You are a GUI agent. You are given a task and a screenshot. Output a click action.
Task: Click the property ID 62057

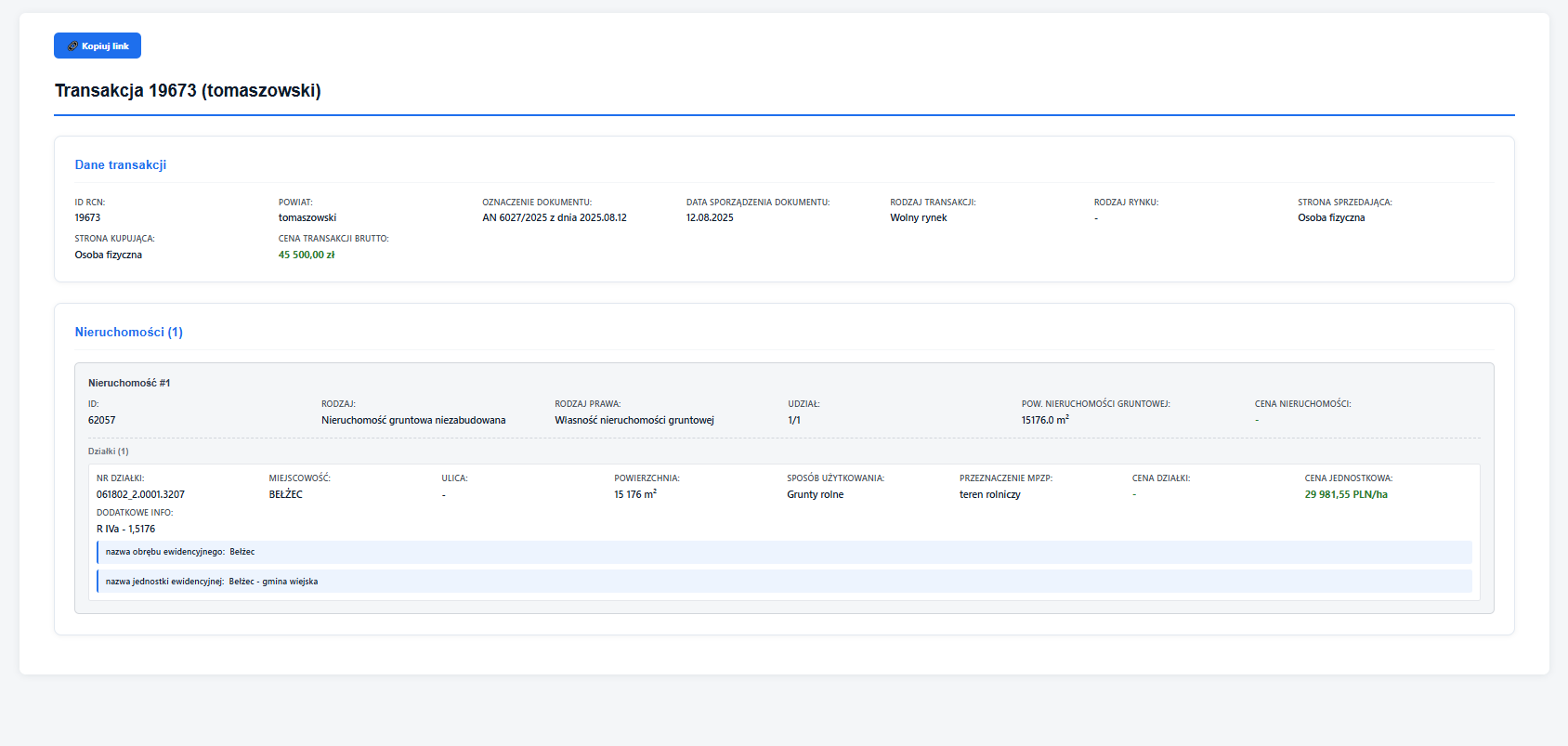coord(102,420)
